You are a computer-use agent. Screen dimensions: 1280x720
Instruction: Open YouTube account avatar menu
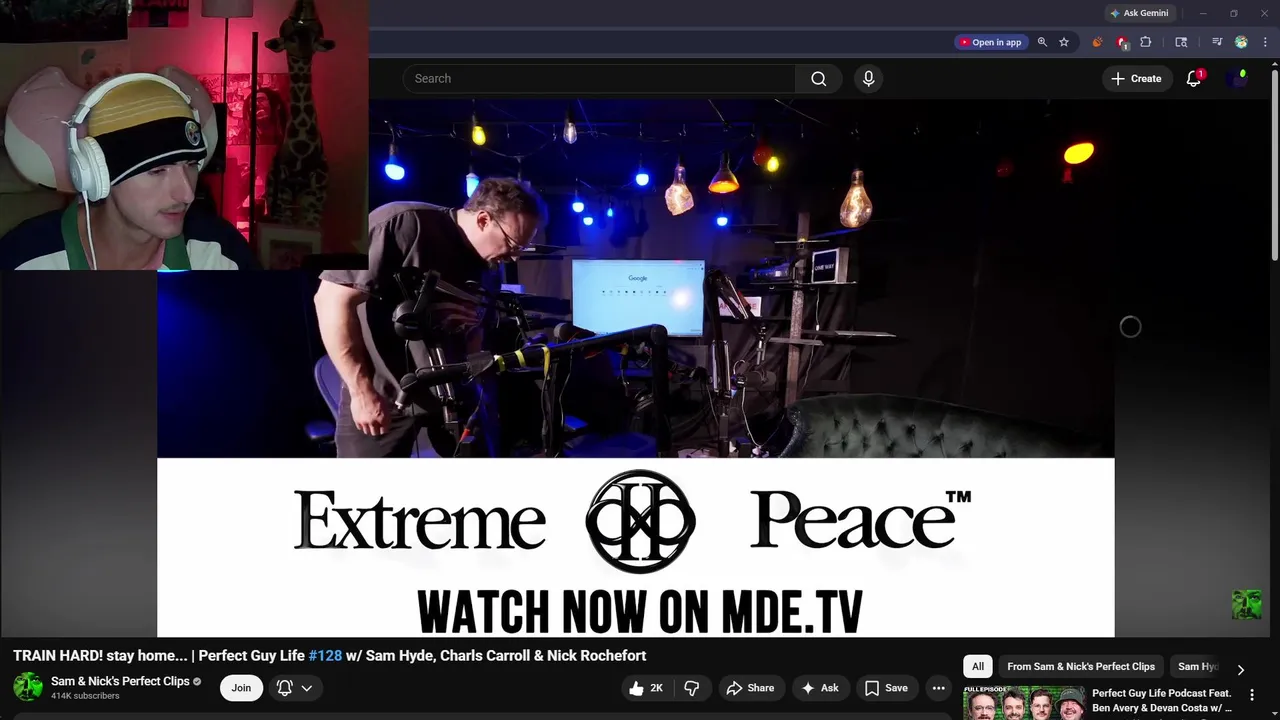click(1237, 78)
